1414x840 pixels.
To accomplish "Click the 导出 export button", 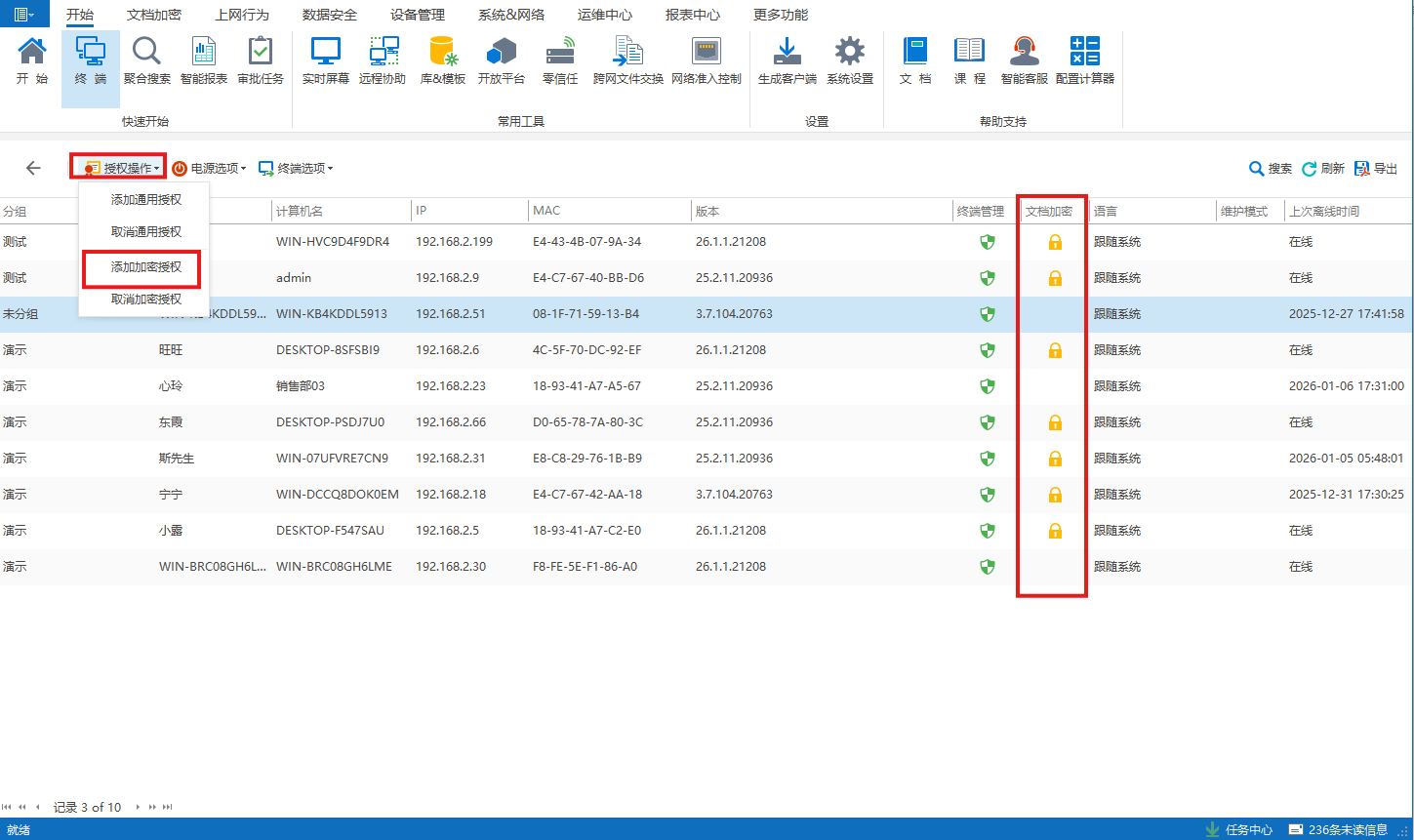I will [1376, 169].
